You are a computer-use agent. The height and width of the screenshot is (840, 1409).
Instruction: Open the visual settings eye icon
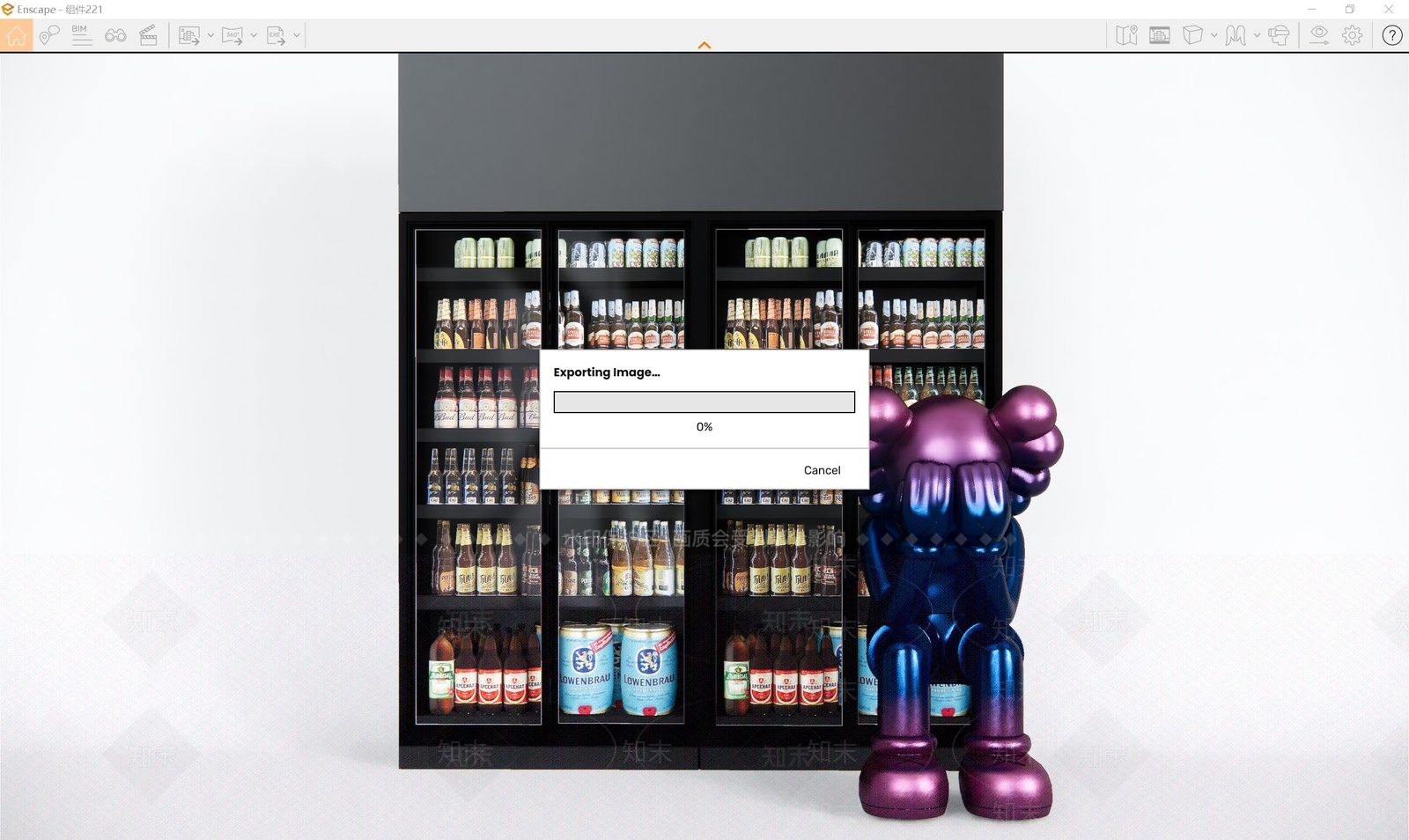click(x=1318, y=35)
